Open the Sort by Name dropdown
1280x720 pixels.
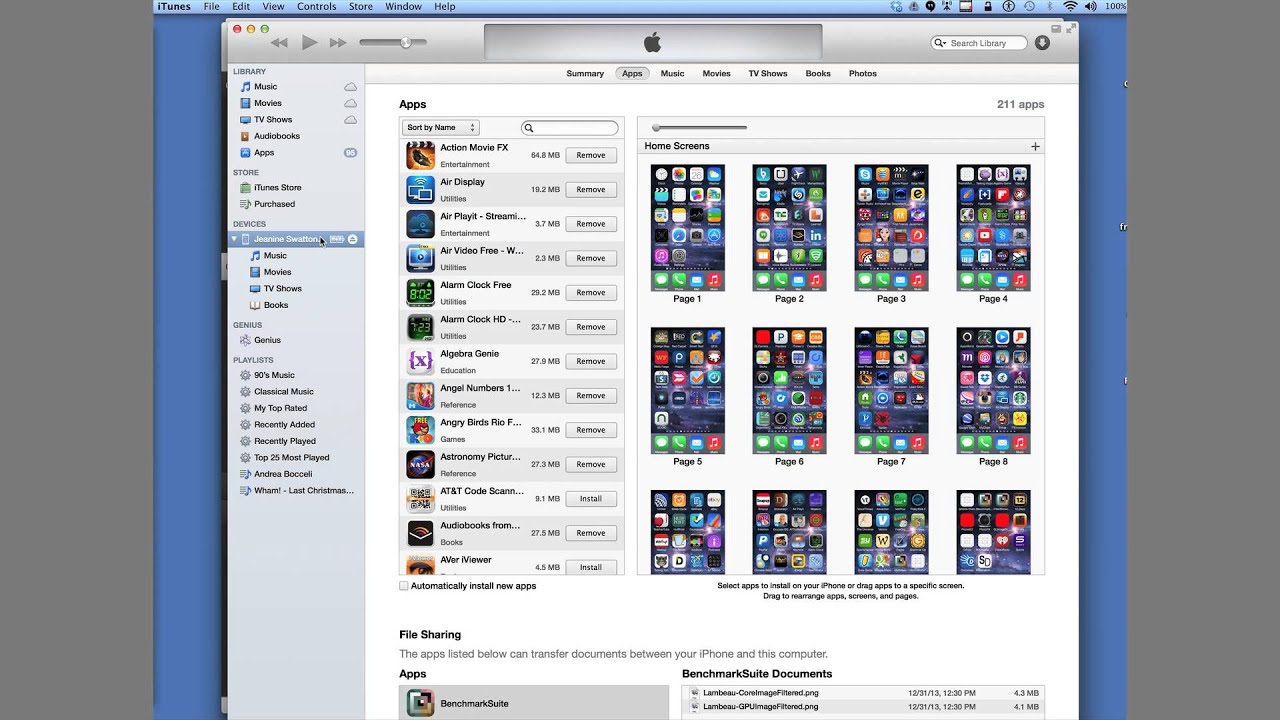pos(441,128)
